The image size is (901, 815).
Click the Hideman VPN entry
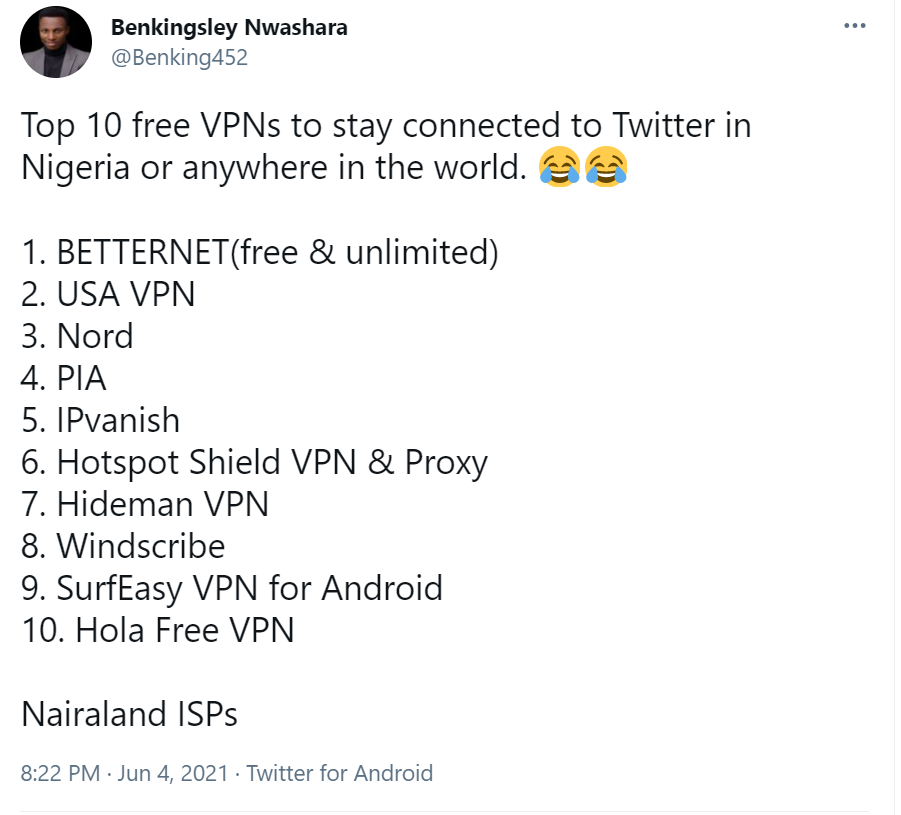click(x=145, y=504)
